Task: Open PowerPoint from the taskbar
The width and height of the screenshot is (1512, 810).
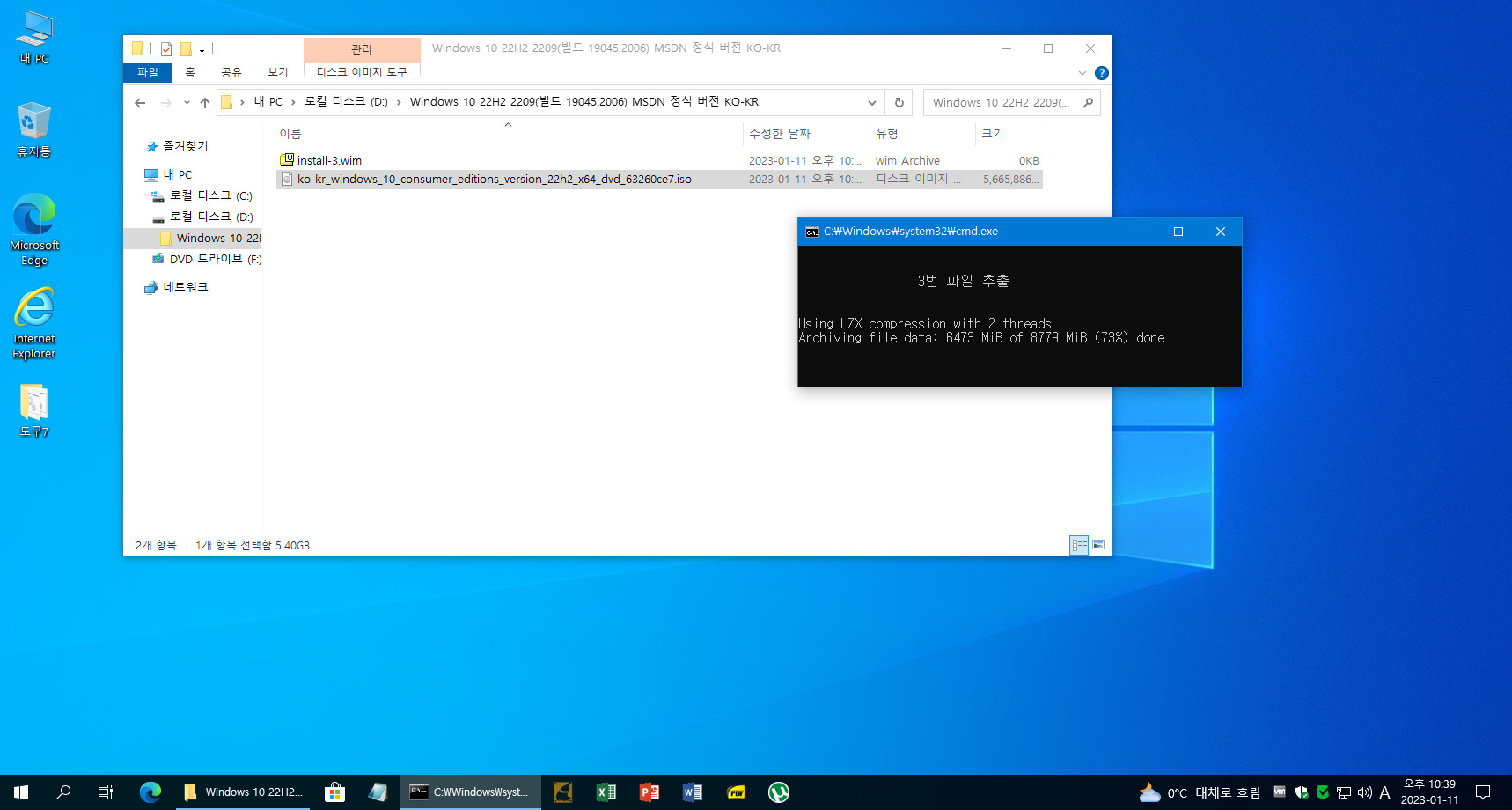Action: coord(650,792)
